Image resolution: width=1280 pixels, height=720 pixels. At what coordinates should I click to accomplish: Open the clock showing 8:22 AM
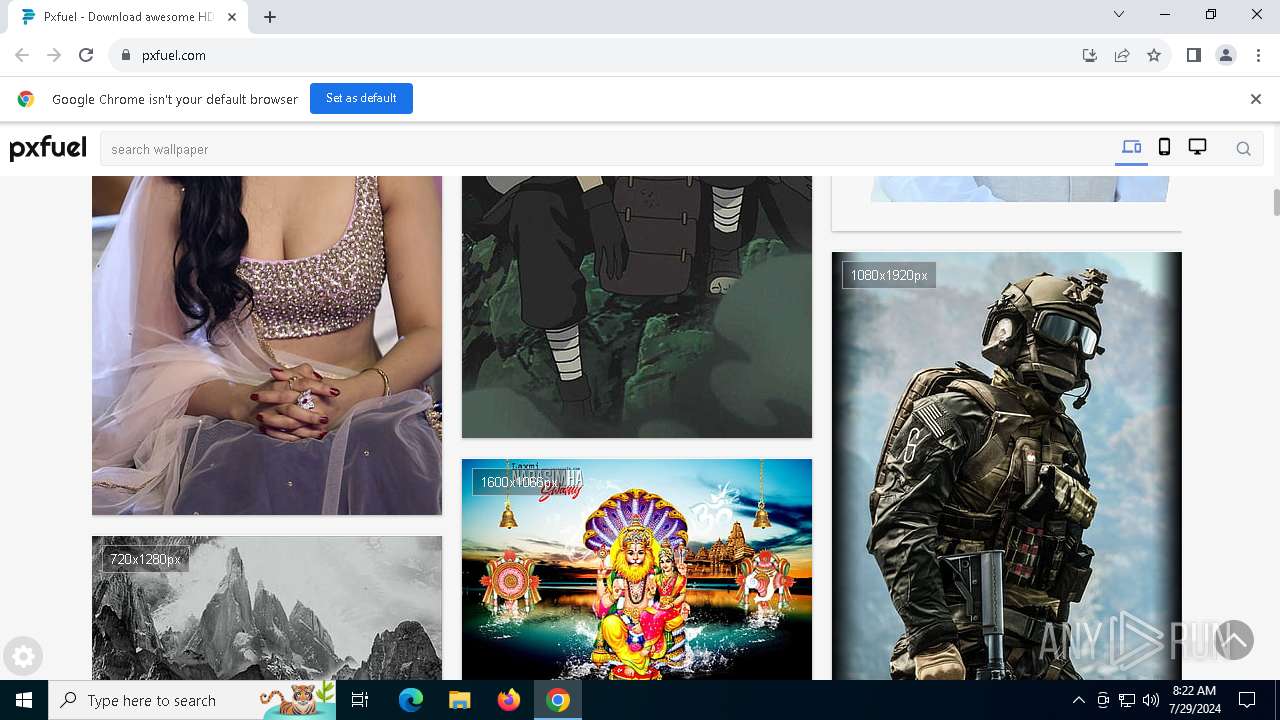pos(1194,700)
